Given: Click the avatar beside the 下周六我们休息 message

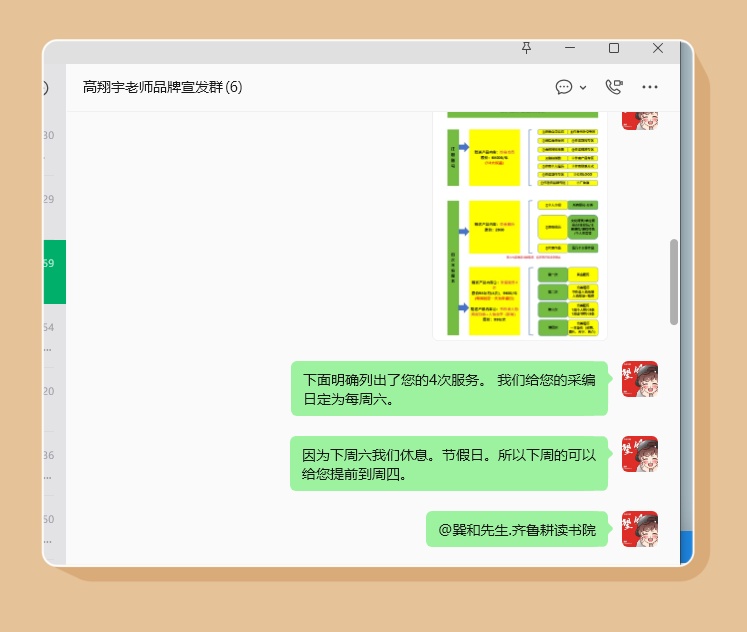Looking at the screenshot, I should pos(639,454).
